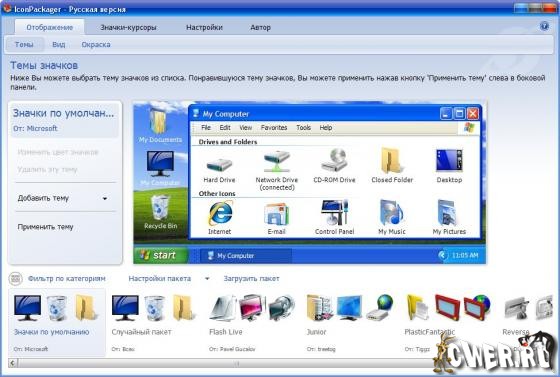Open Favorites menu in preview window
The image size is (560, 377).
(x=274, y=127)
